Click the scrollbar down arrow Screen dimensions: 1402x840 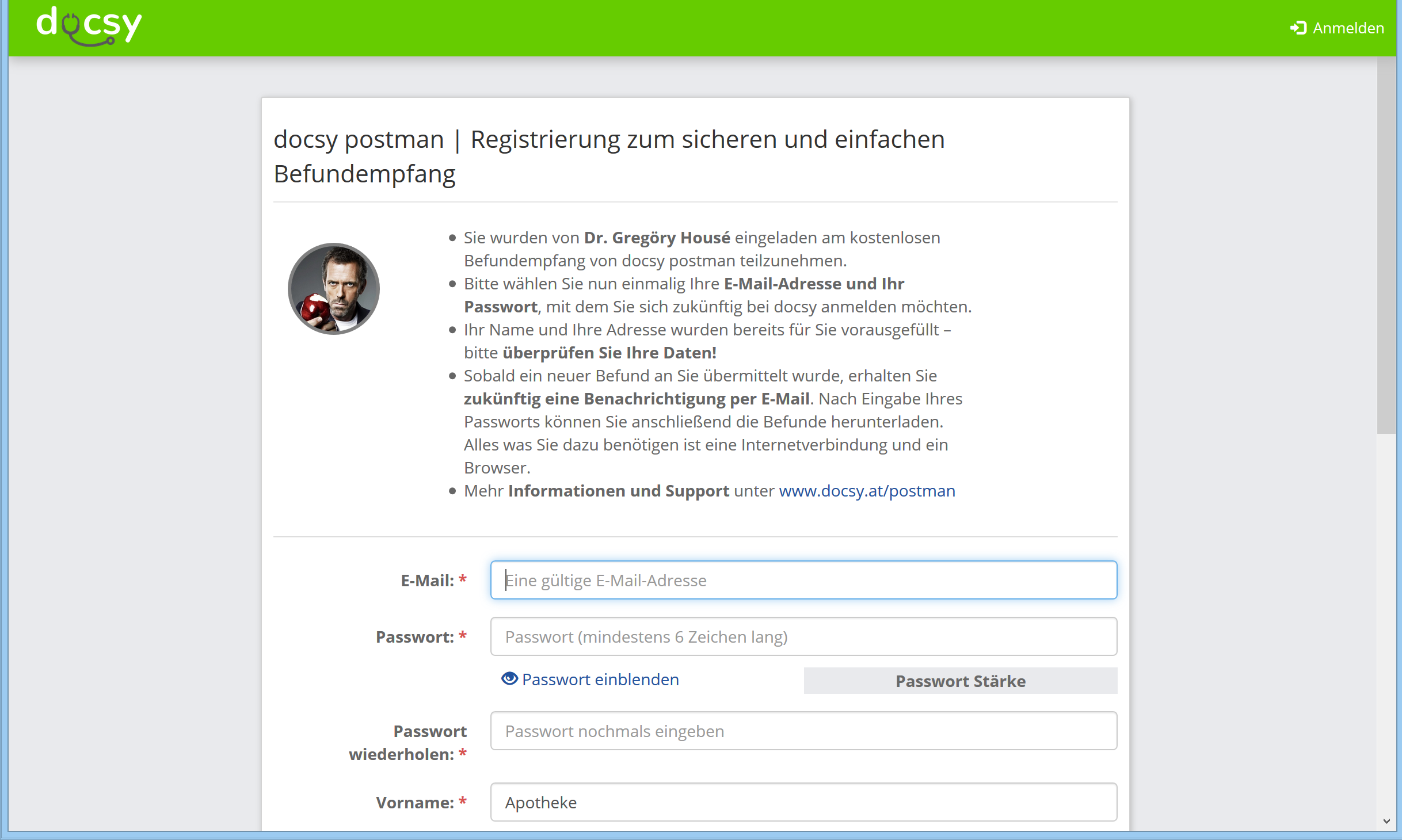point(1386,821)
